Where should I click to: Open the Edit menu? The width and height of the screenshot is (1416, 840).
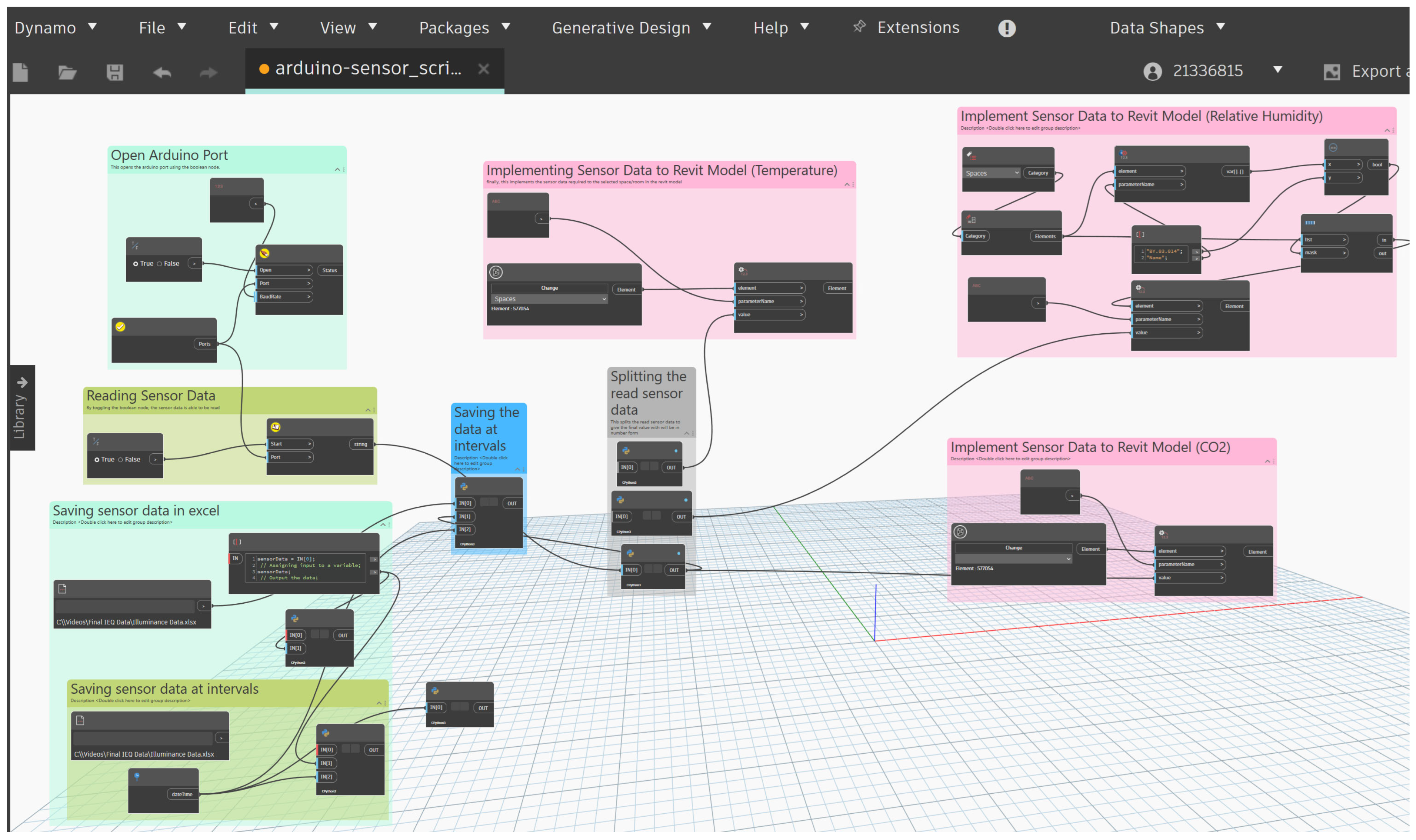(253, 27)
